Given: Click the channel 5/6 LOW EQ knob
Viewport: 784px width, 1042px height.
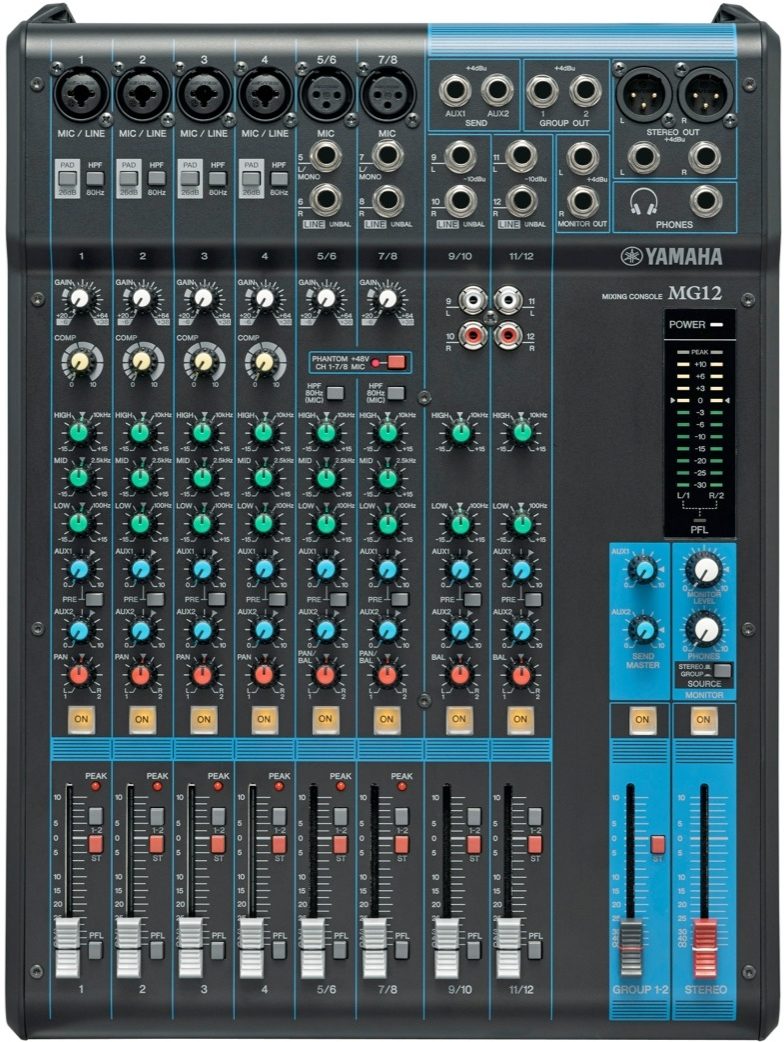Looking at the screenshot, I should click(x=326, y=524).
